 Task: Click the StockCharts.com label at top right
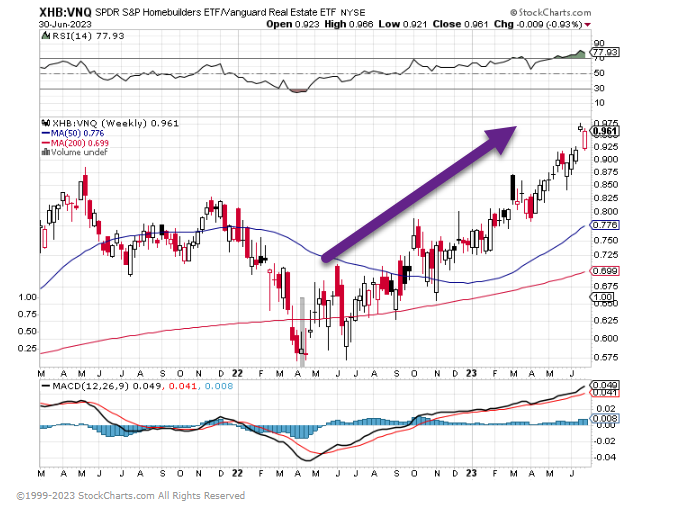(551, 12)
